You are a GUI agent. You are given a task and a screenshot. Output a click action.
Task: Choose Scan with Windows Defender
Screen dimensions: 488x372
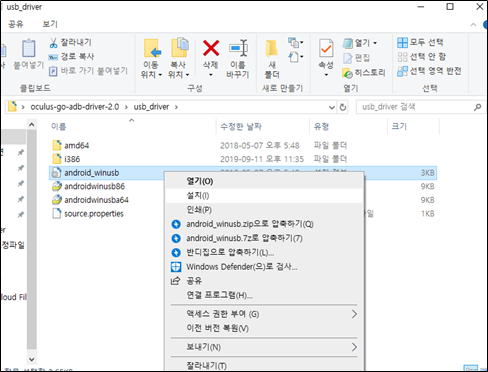coord(264,267)
